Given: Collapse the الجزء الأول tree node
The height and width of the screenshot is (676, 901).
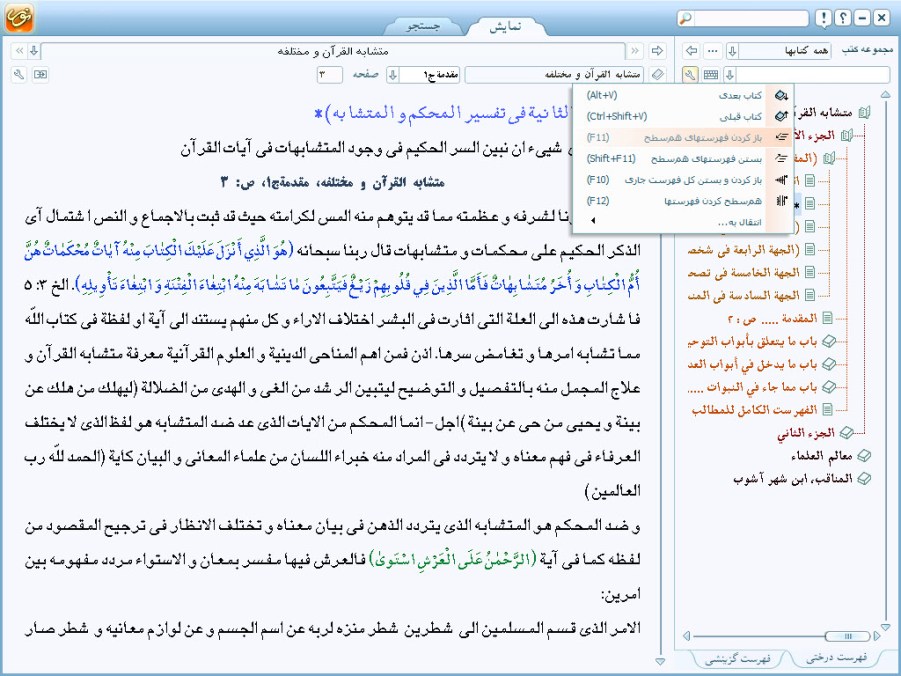Looking at the screenshot, I should point(846,136).
